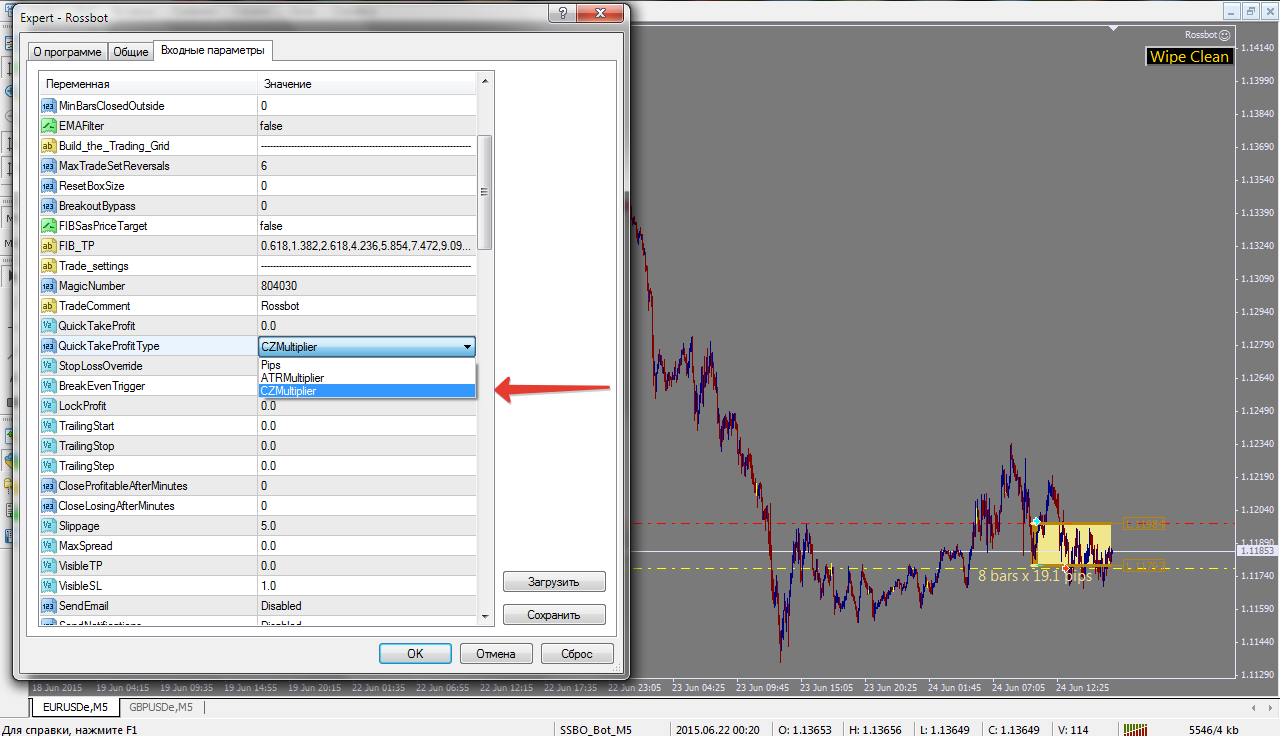Click the Значение column header
Viewport: 1280px width, 736px height.
pyautogui.click(x=367, y=84)
